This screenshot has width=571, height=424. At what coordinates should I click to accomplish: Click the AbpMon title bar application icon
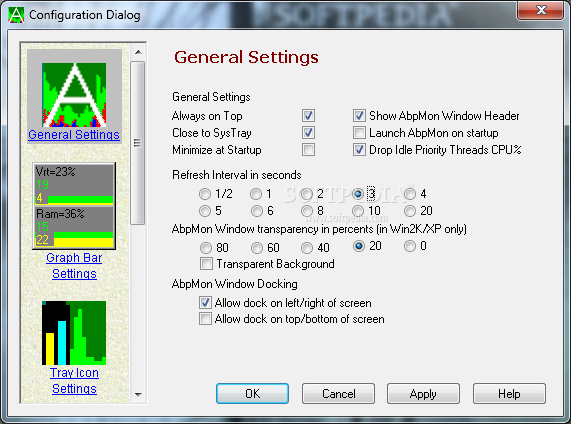[16, 15]
